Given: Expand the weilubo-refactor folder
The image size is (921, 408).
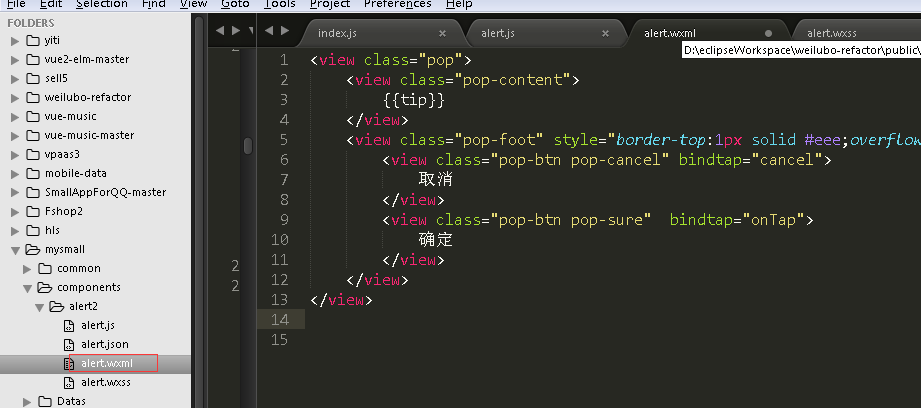Looking at the screenshot, I should (15, 97).
